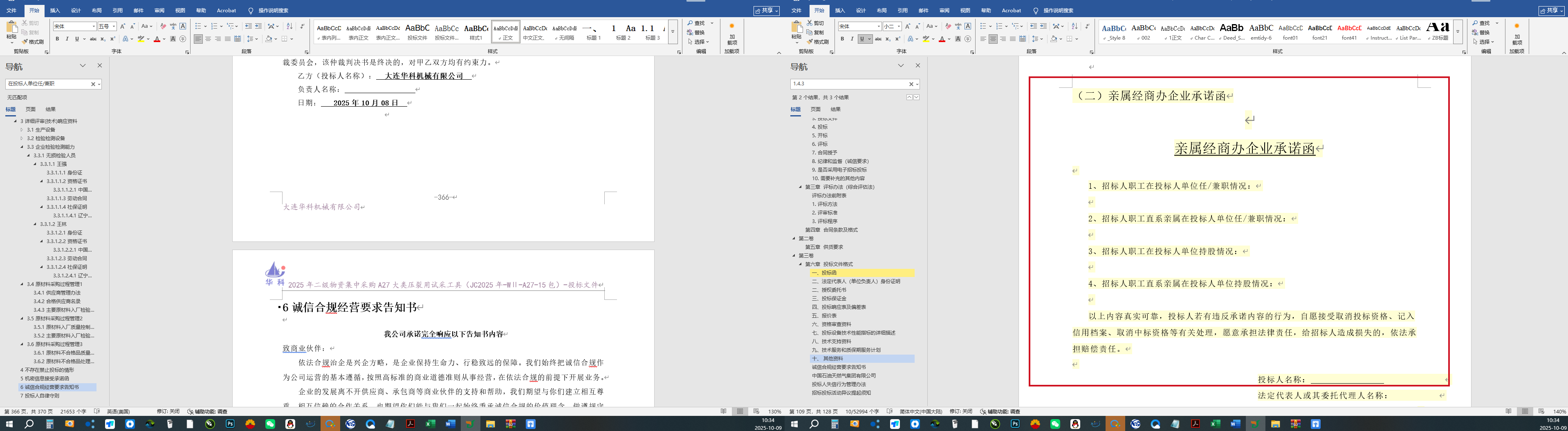
Task: Toggle Subscript in the right Word window
Action: [x=888, y=39]
